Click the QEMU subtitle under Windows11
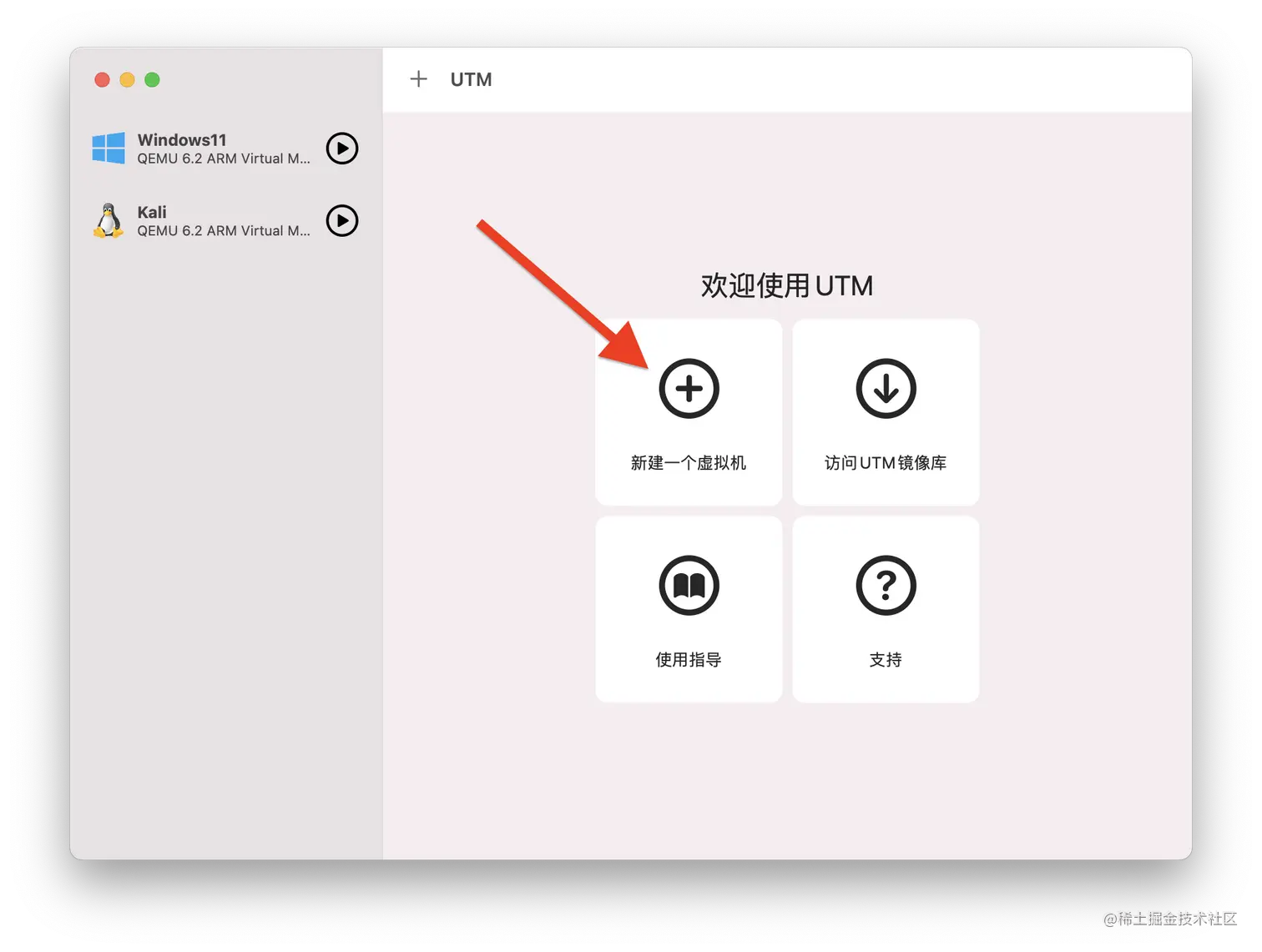Image resolution: width=1262 pixels, height=952 pixels. point(224,159)
